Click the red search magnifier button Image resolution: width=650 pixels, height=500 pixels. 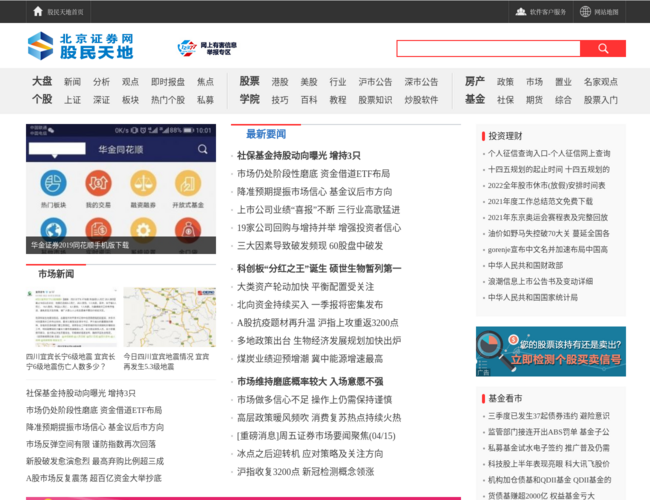tap(603, 49)
